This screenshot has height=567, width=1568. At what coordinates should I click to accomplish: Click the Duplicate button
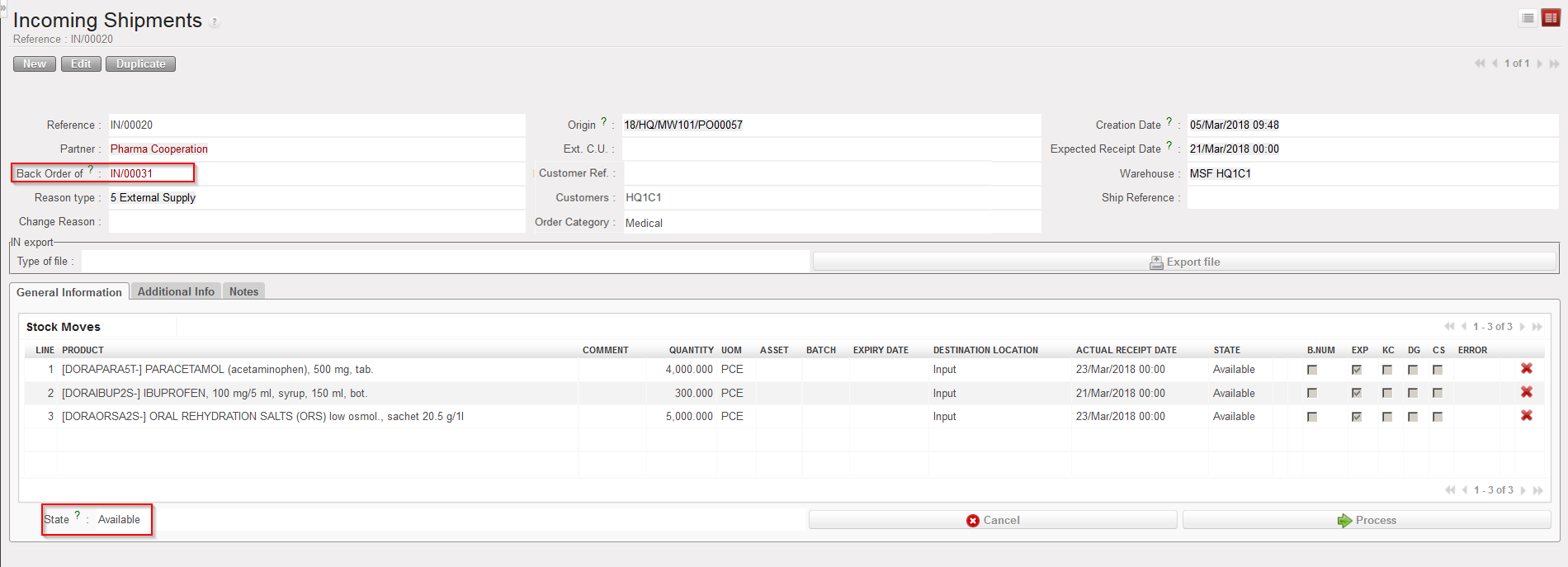coord(140,64)
